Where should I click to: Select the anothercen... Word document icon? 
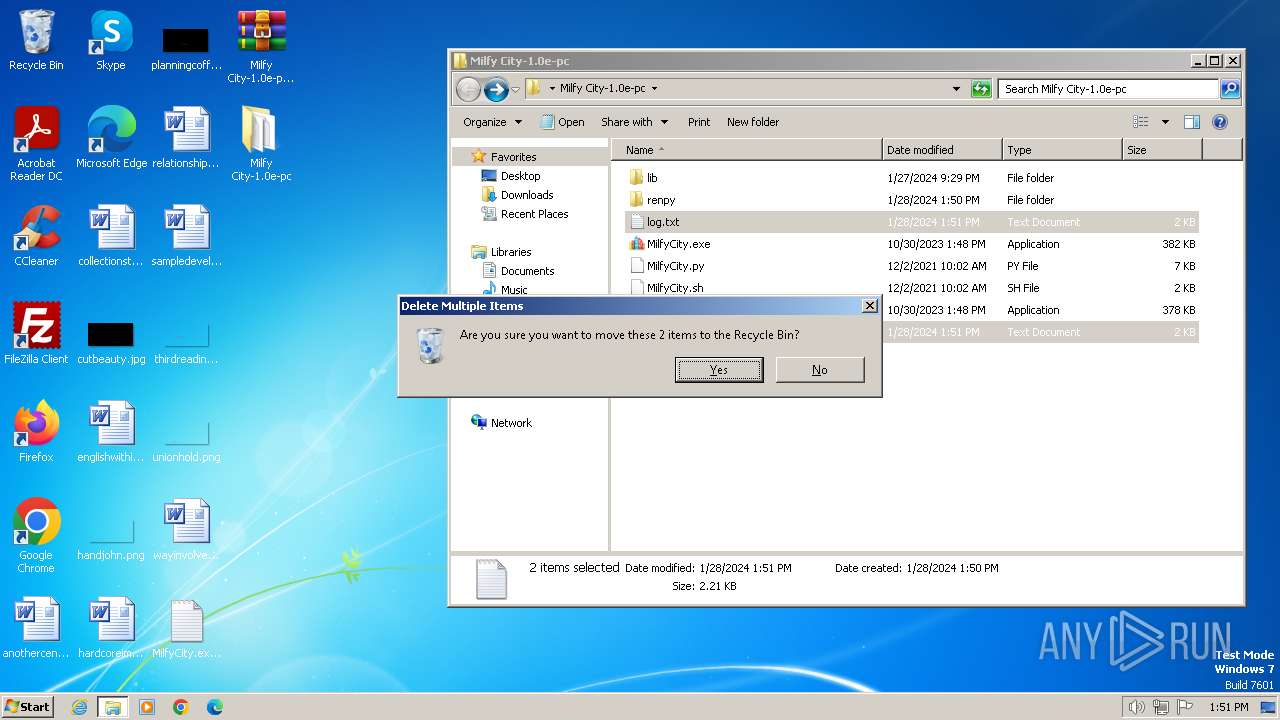click(x=36, y=628)
